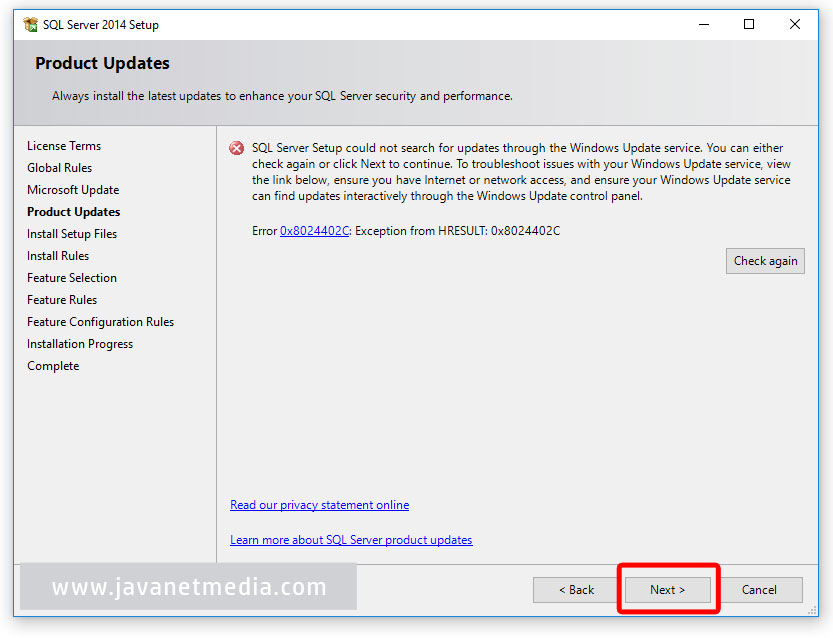Click the Product Updates step
833x638 pixels.
73,211
